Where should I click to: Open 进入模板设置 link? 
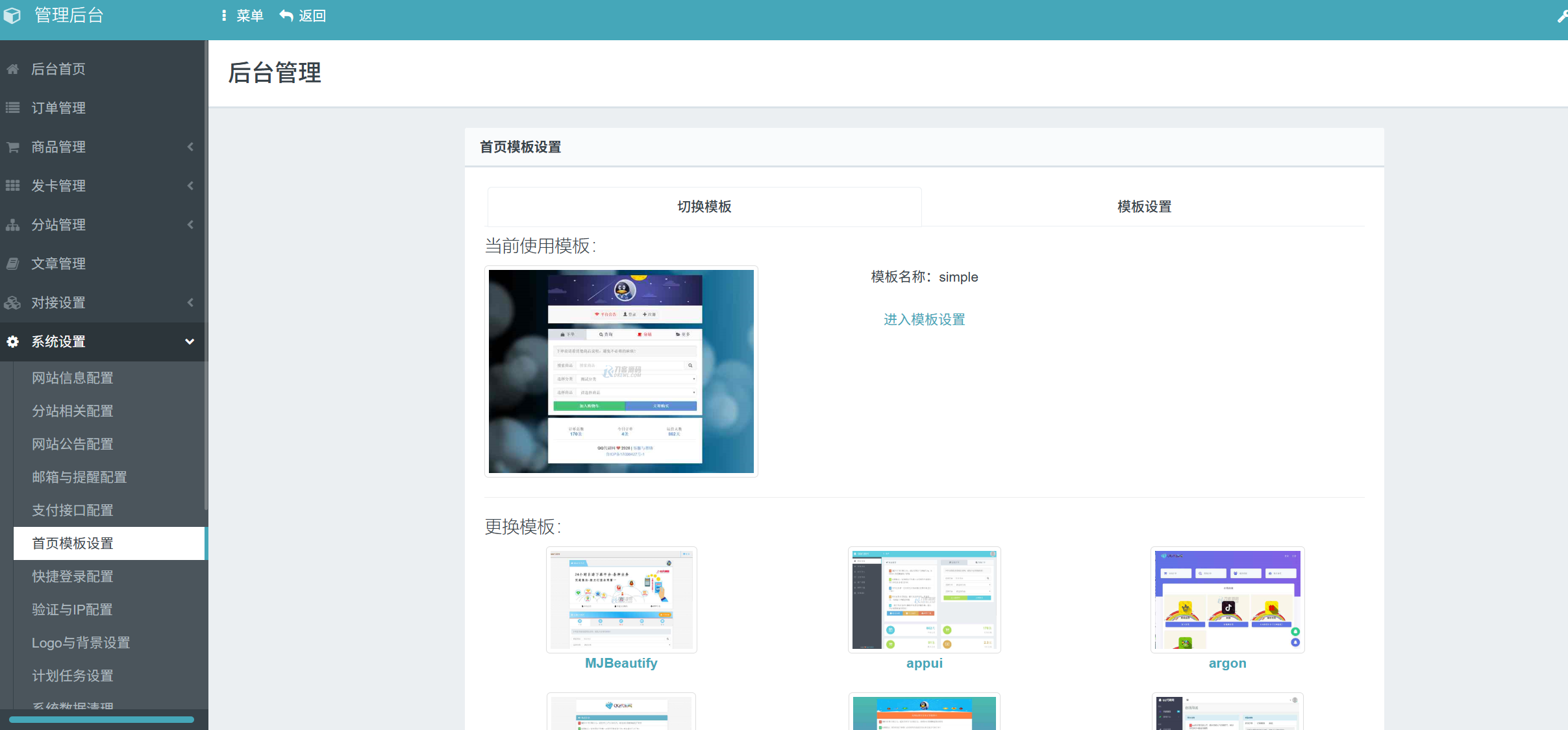[923, 319]
